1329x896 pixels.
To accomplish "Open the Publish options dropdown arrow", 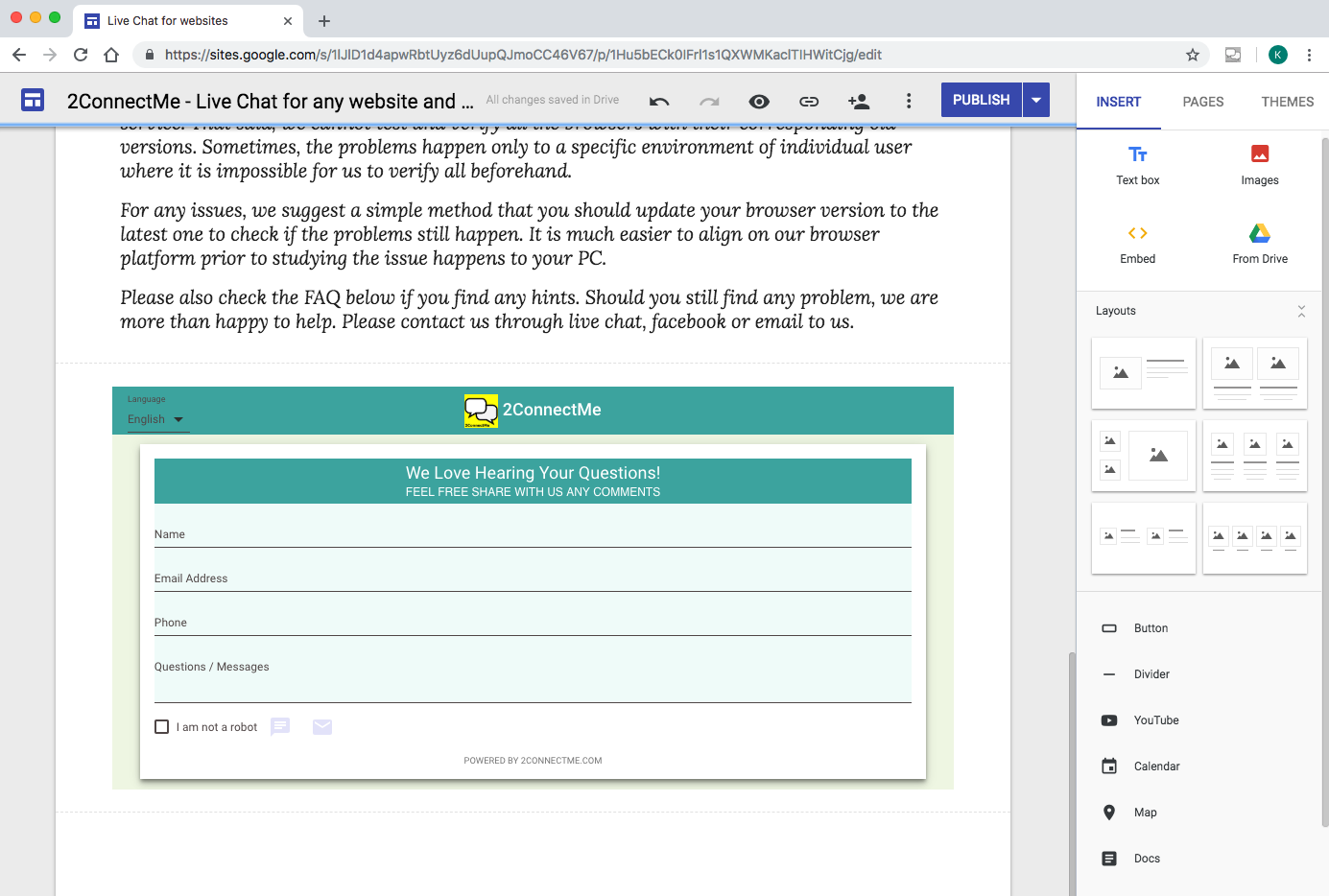I will click(x=1036, y=100).
